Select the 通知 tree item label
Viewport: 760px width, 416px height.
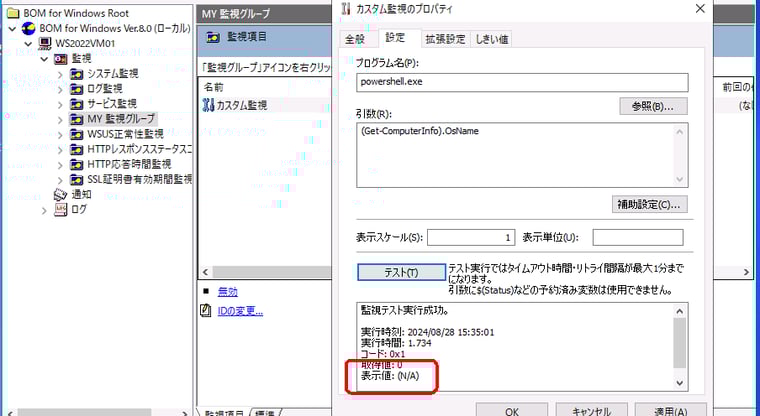click(81, 194)
